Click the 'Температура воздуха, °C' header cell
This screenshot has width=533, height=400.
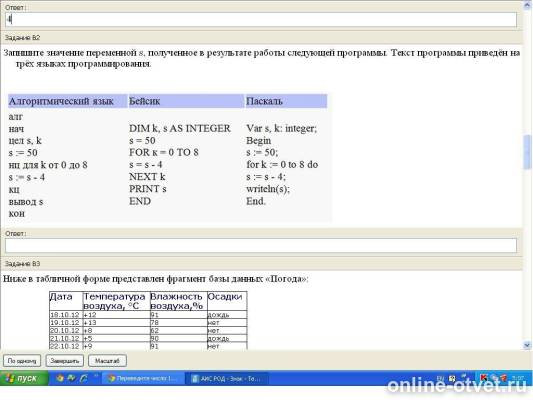point(116,301)
